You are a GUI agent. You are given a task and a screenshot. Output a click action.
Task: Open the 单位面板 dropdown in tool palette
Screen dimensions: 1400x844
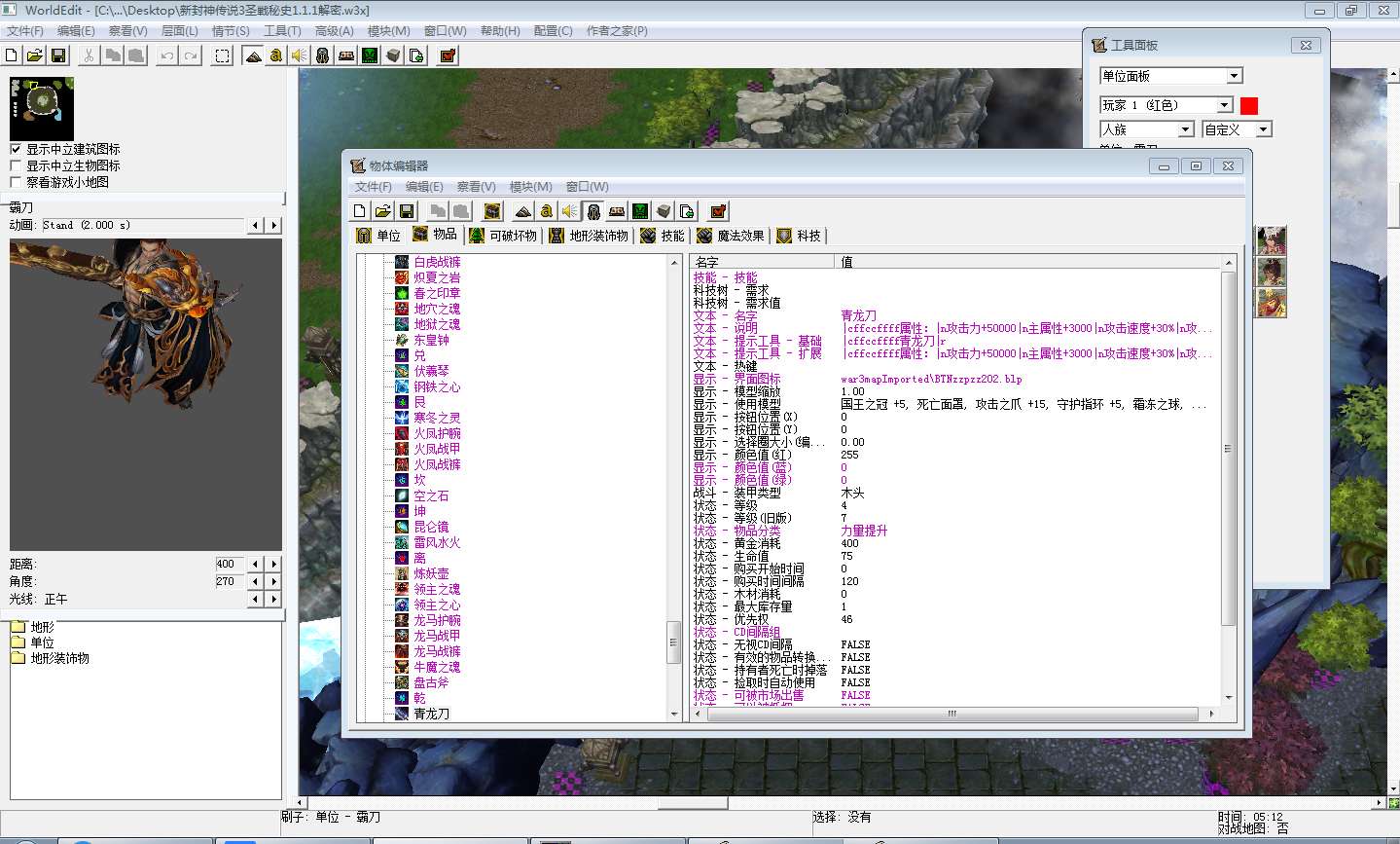pos(1171,76)
